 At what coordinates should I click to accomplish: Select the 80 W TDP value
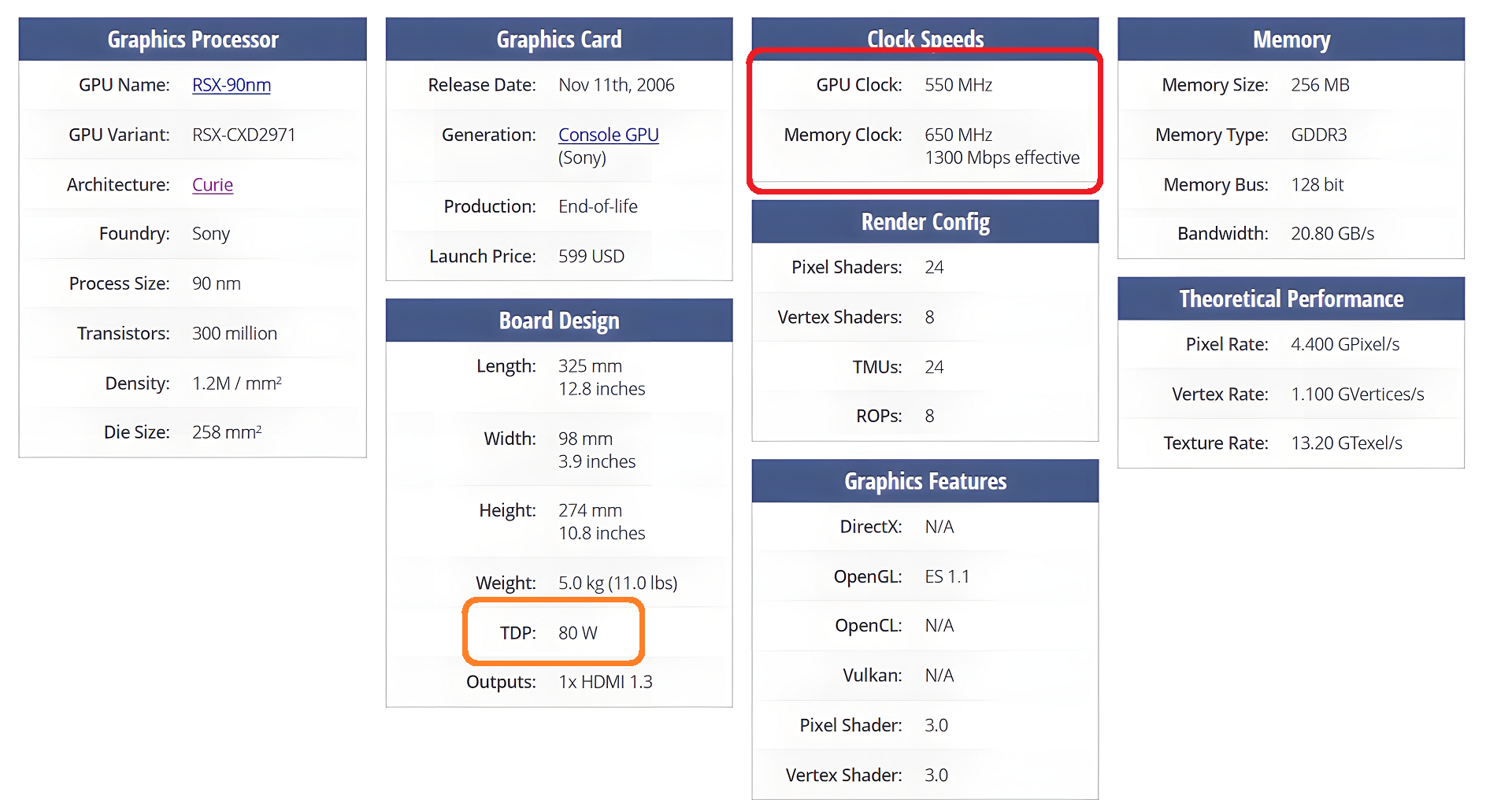578,633
